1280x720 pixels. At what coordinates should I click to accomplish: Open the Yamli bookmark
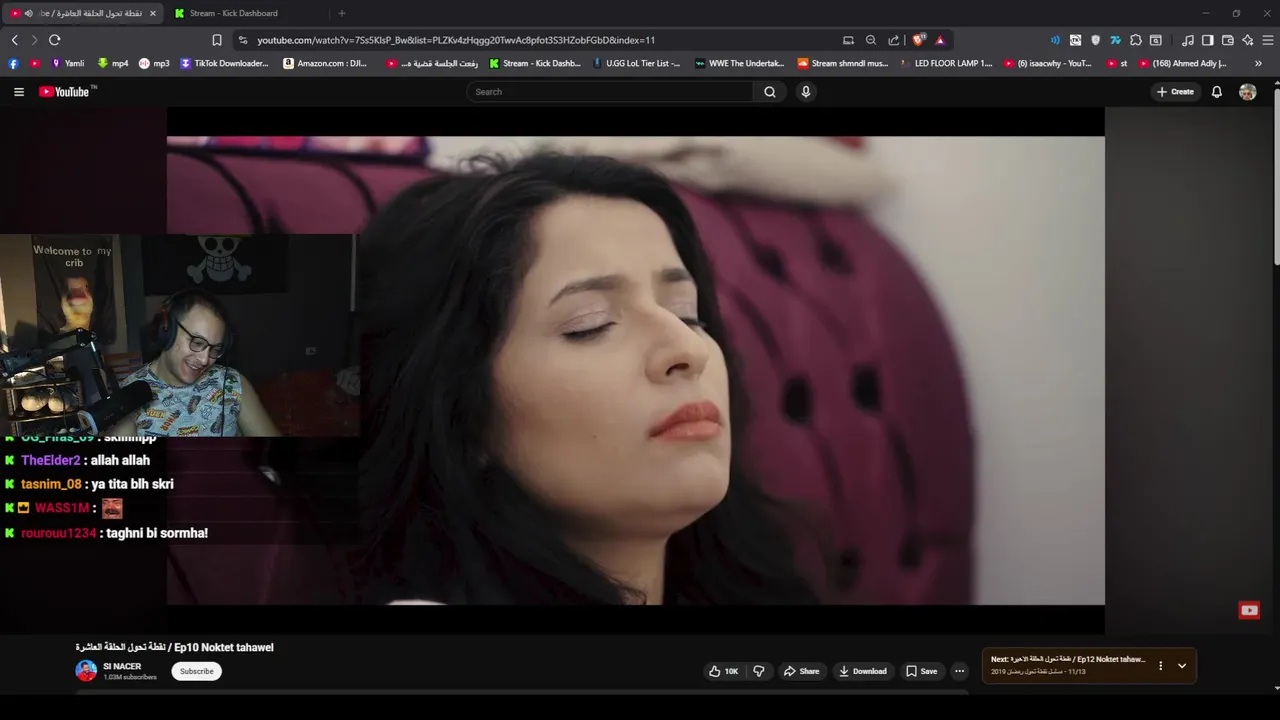click(68, 63)
